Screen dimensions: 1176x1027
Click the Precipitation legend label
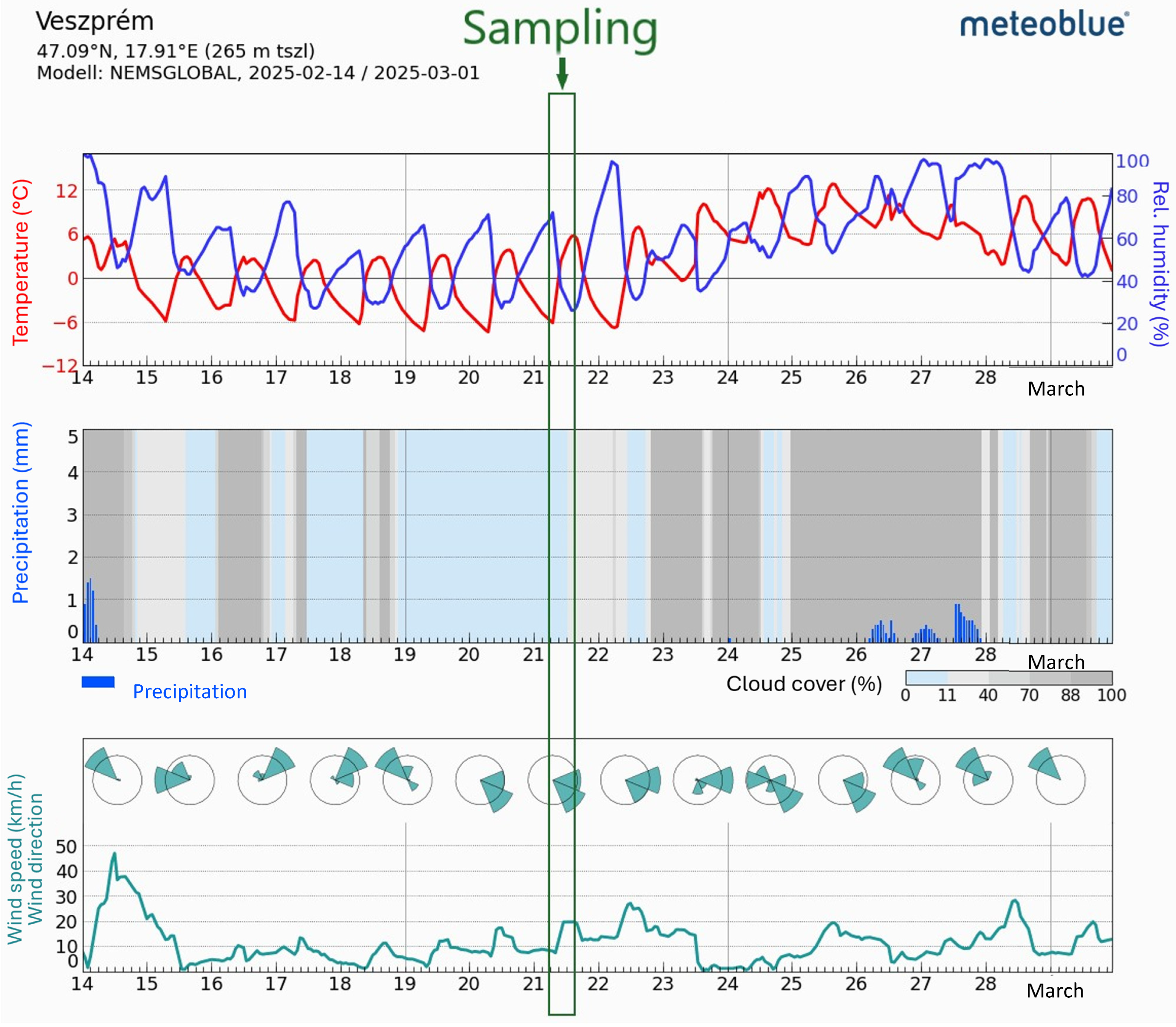pyautogui.click(x=190, y=692)
